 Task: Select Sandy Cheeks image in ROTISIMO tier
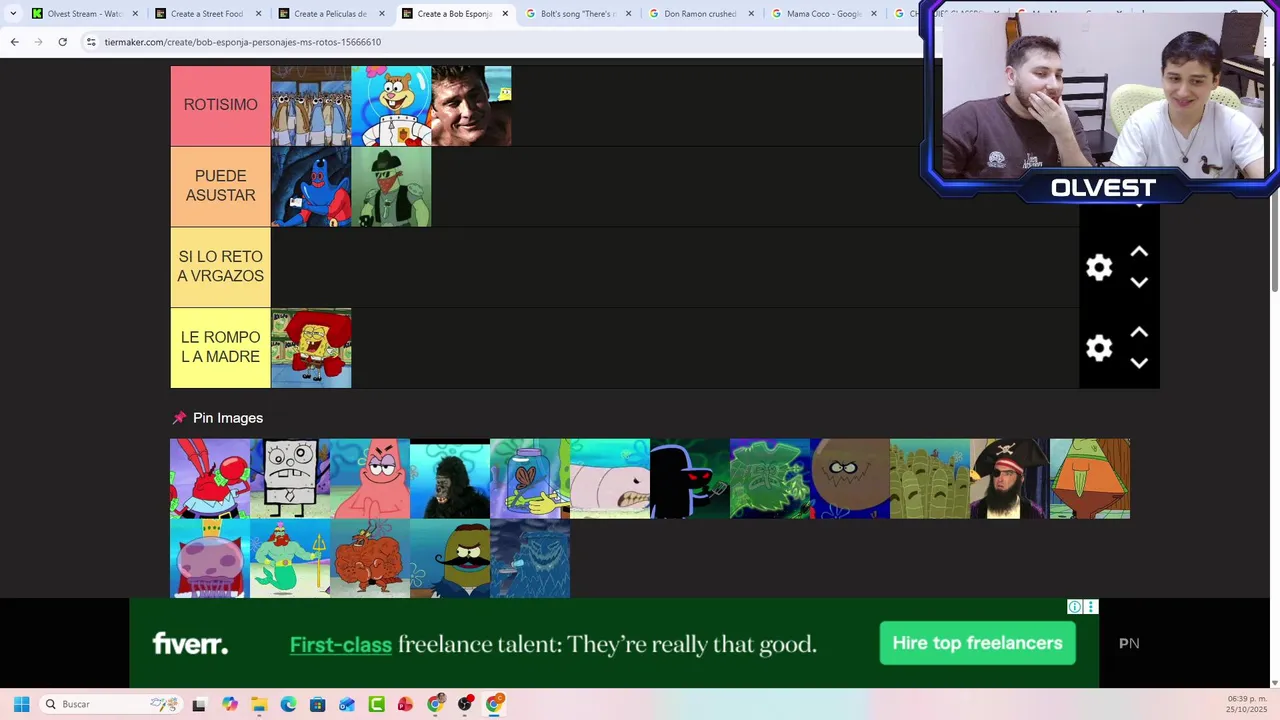click(391, 106)
